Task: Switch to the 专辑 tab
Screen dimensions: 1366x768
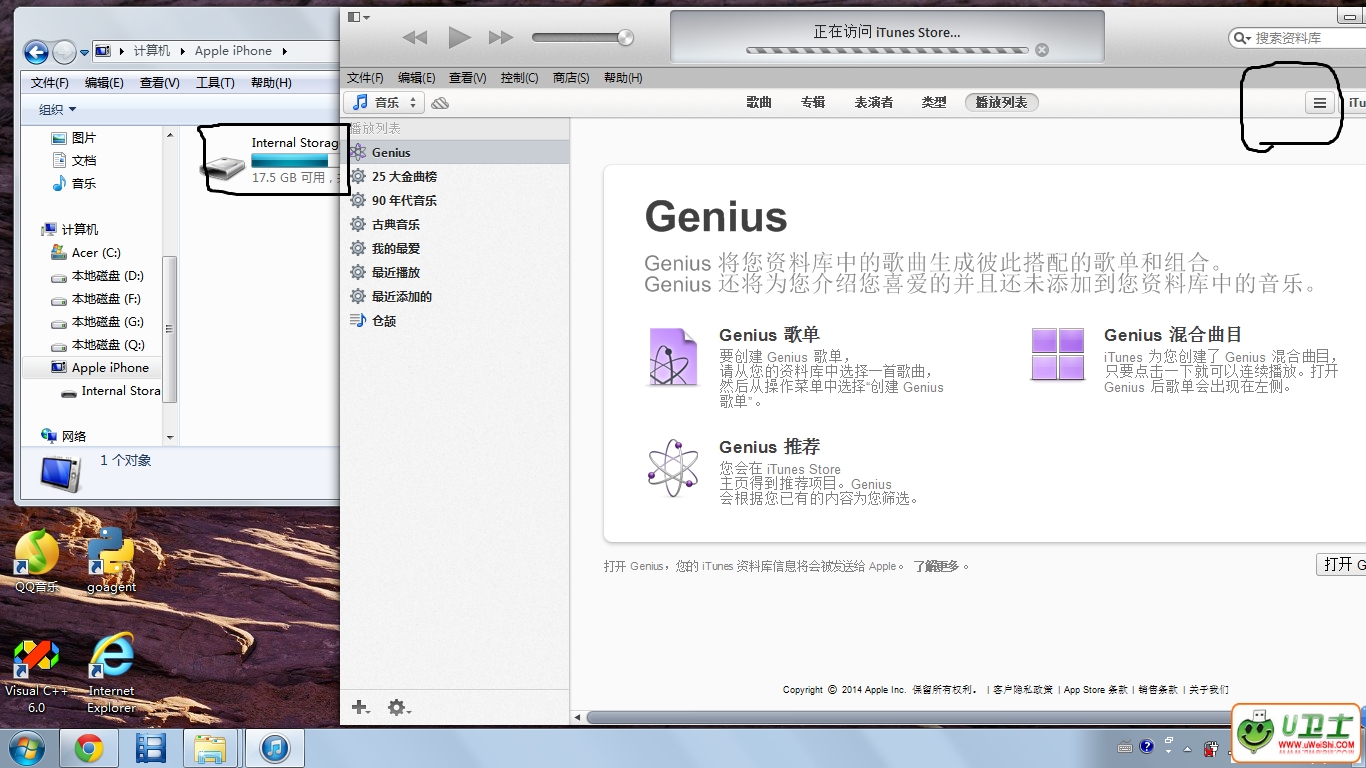Action: point(813,102)
